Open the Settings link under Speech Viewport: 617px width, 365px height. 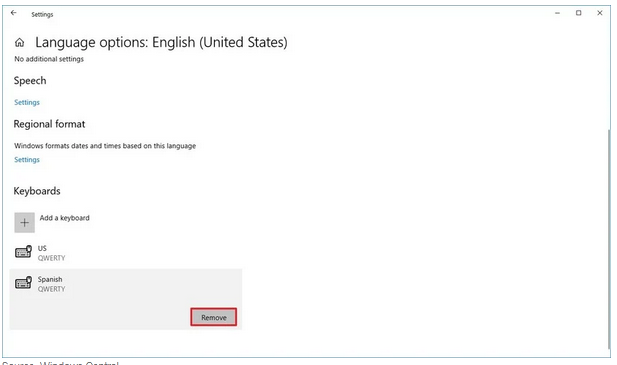point(27,102)
